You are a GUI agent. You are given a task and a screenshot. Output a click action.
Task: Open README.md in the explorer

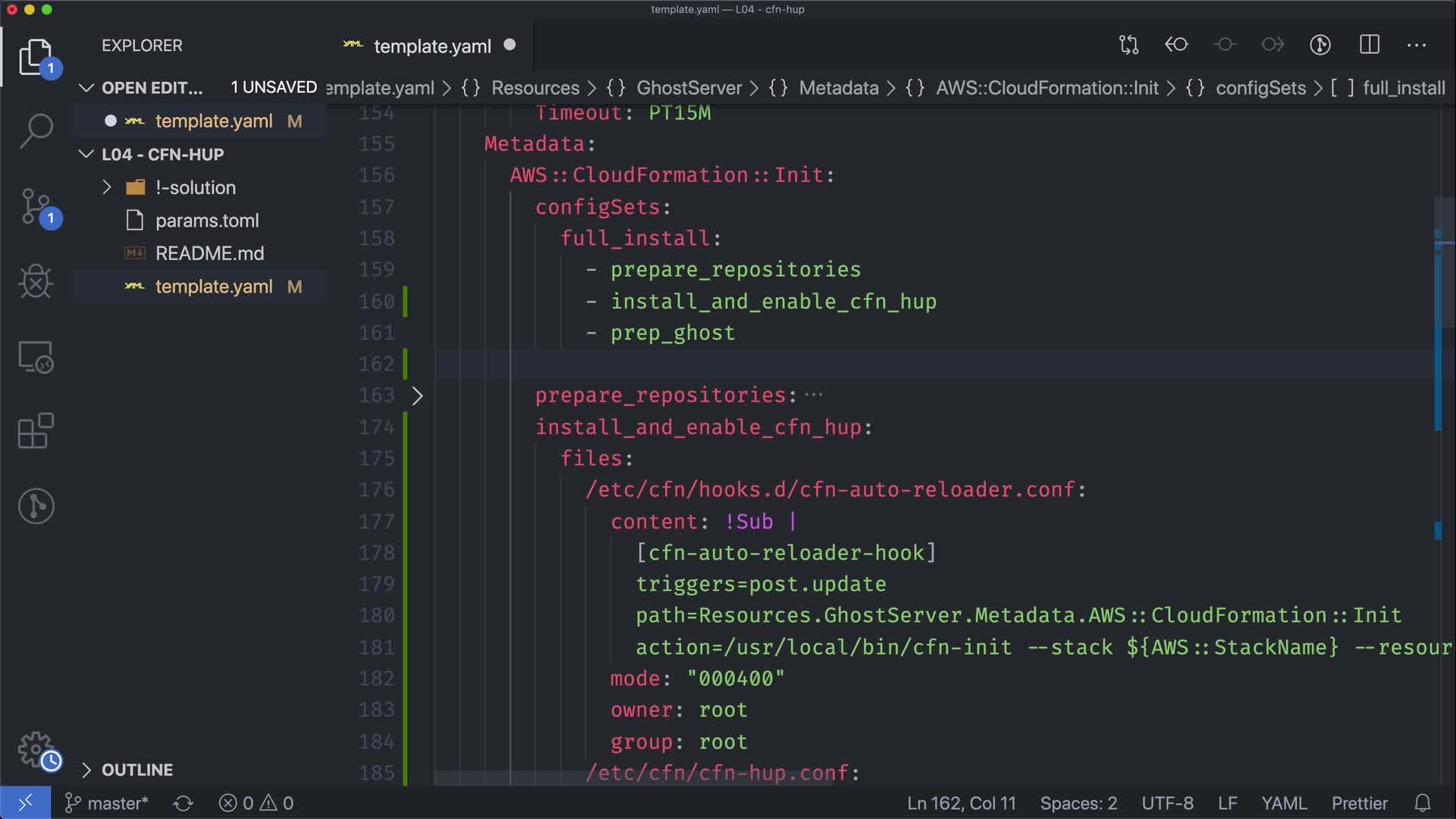click(x=209, y=253)
